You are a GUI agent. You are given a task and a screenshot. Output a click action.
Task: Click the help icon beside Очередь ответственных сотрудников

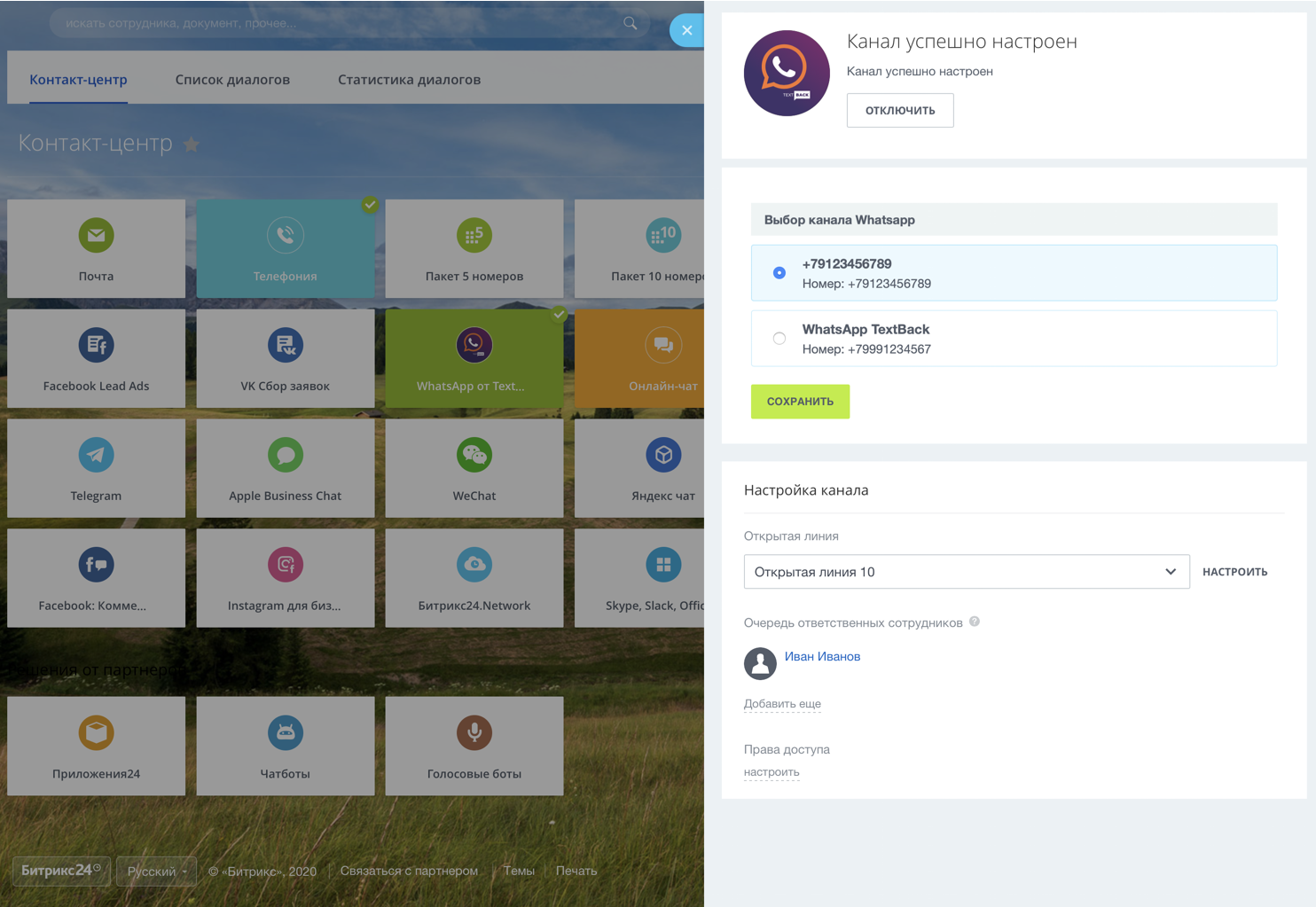tap(975, 622)
